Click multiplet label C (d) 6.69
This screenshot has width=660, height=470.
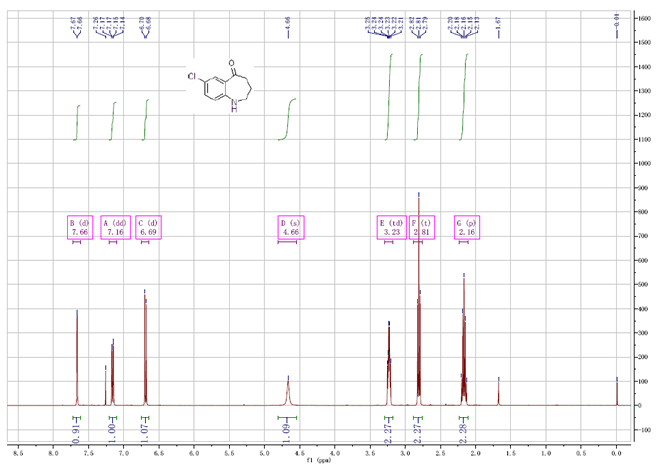coord(148,226)
